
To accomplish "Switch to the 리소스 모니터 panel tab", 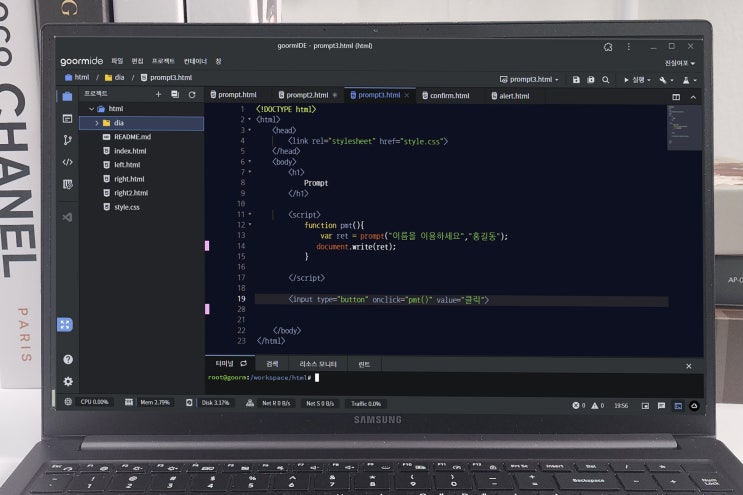I will pyautogui.click(x=318, y=364).
